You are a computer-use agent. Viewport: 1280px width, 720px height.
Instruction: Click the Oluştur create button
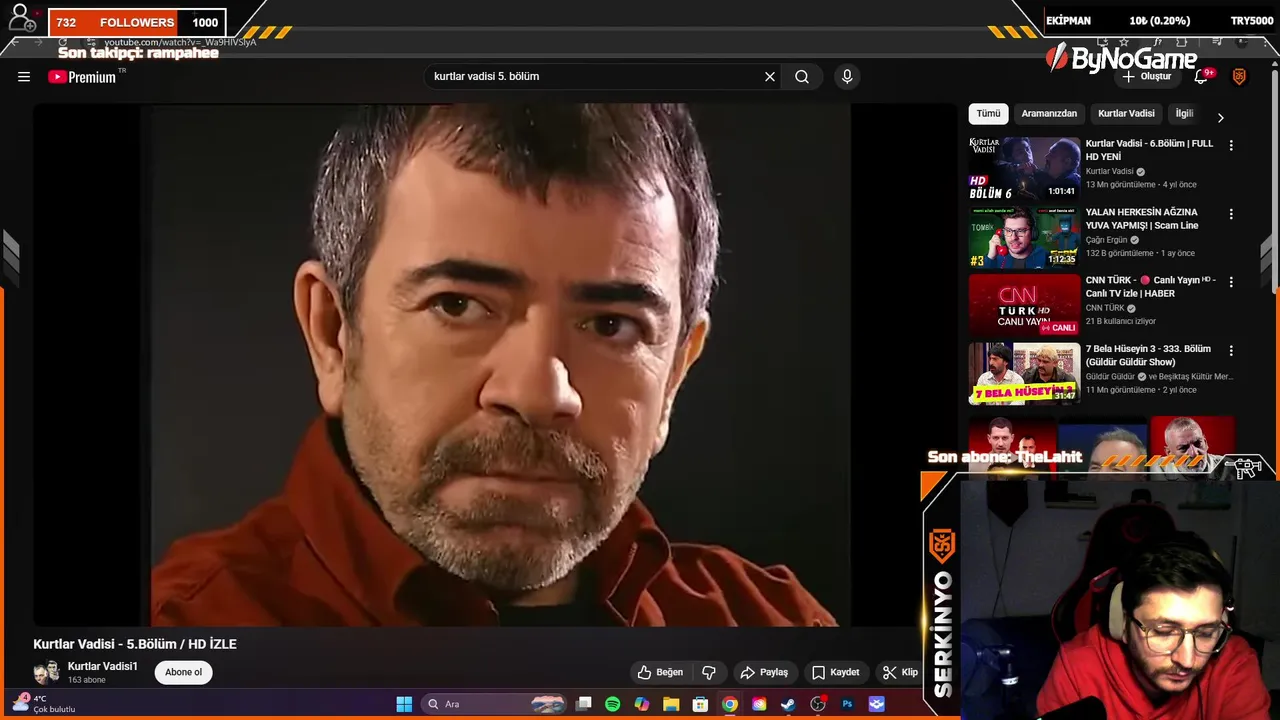point(1147,77)
